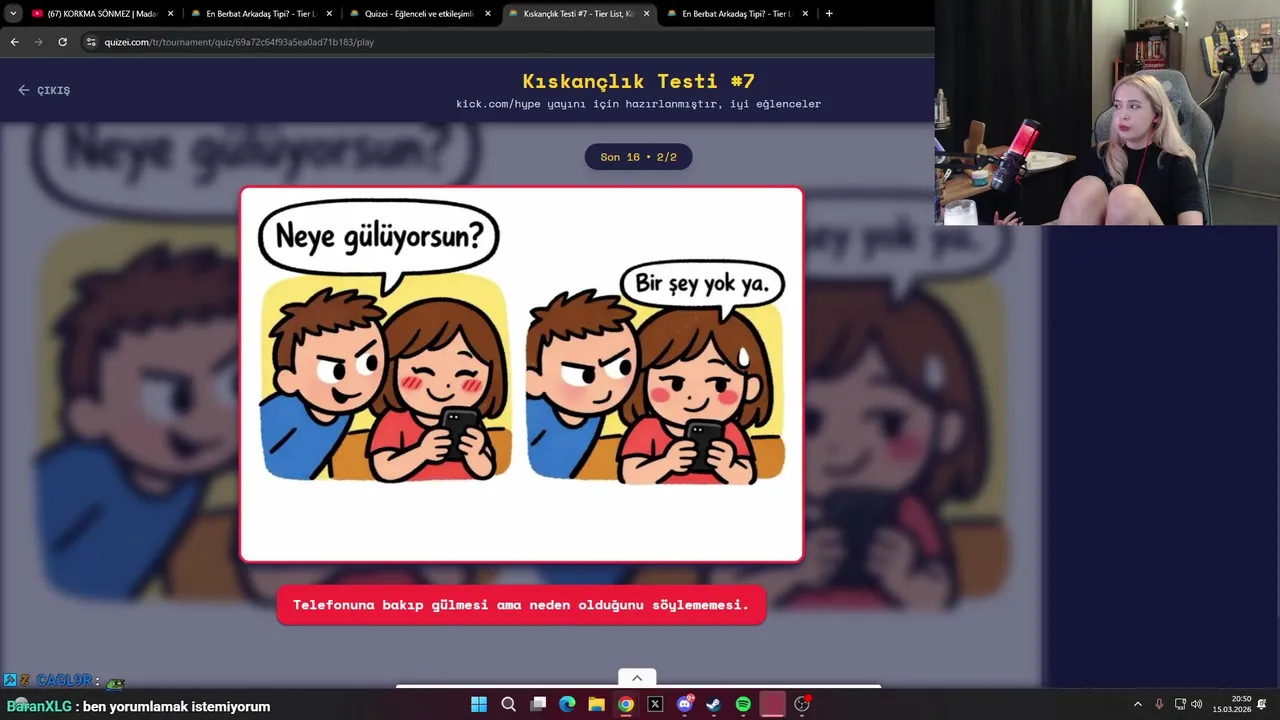
Task: Switch to Google Chrome on the taskbar
Action: [625, 704]
